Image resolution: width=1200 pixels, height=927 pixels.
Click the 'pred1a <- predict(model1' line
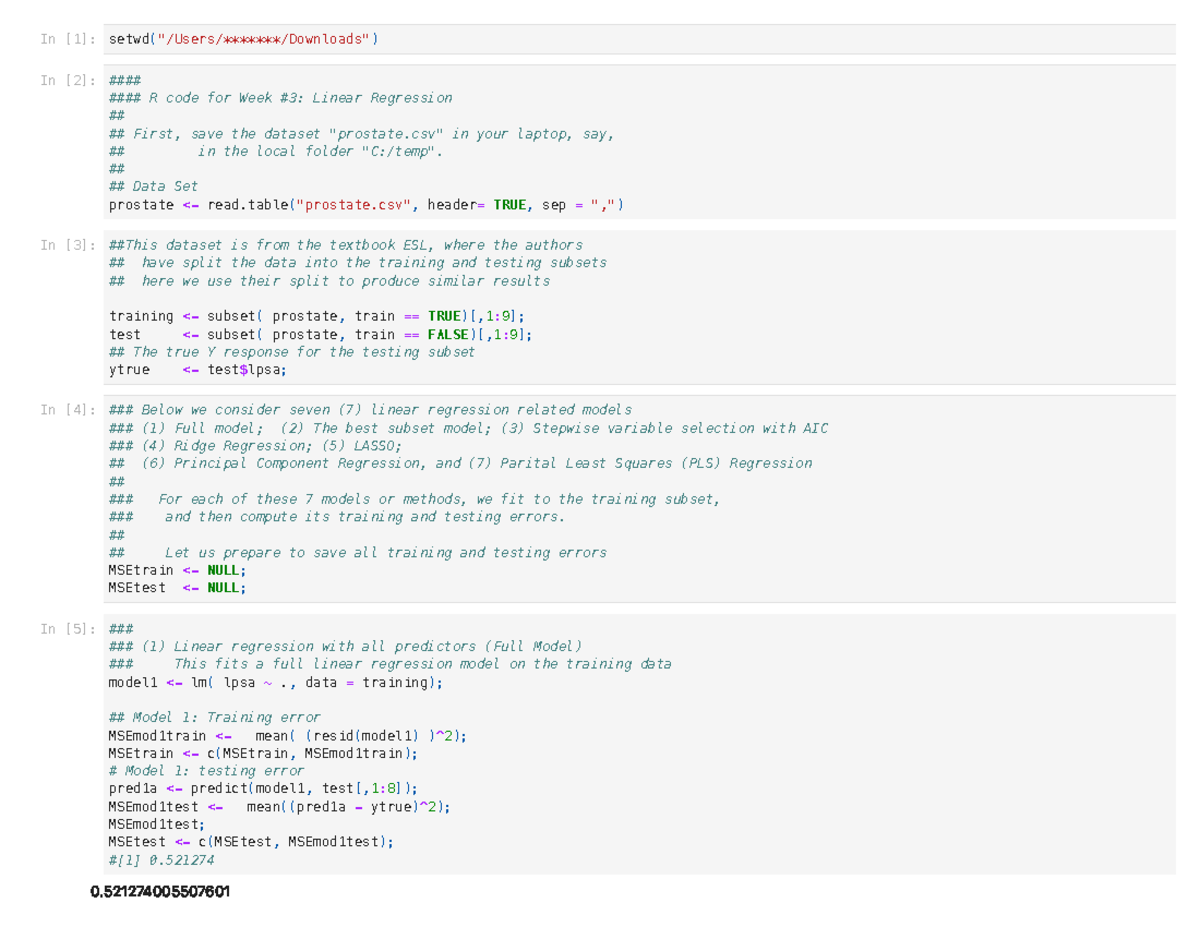click(x=263, y=788)
